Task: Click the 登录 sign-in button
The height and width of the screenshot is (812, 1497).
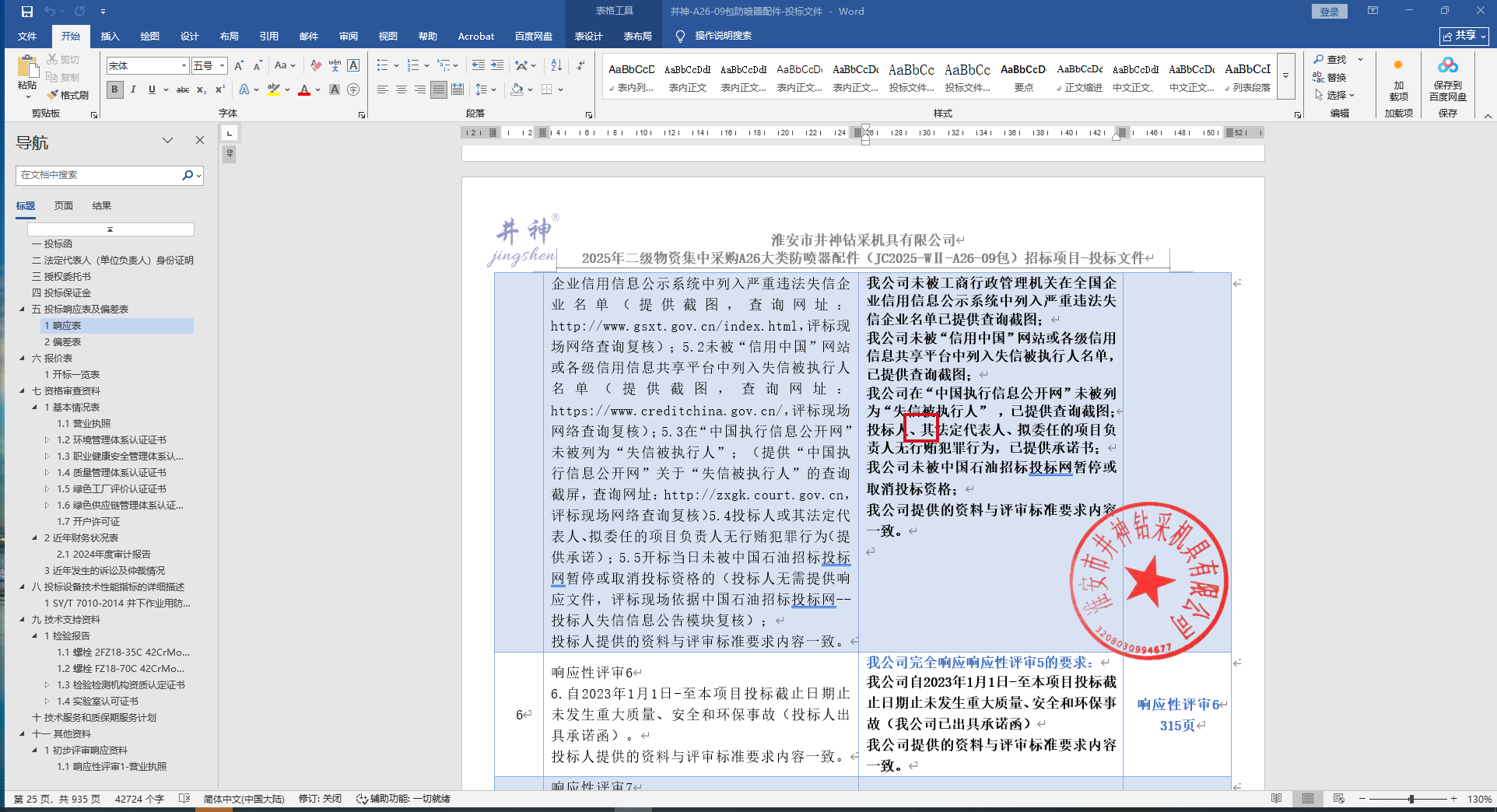Action: 1329,12
